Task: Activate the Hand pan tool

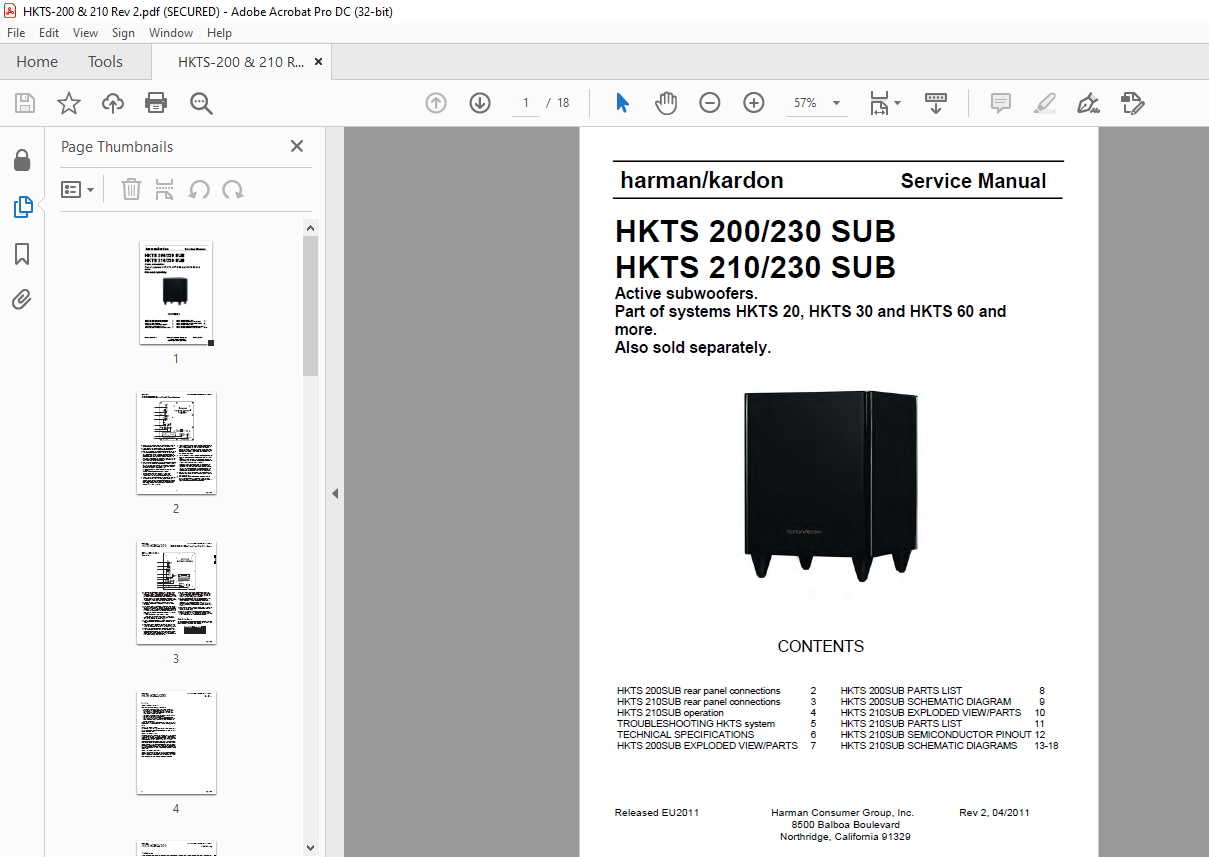Action: point(666,103)
